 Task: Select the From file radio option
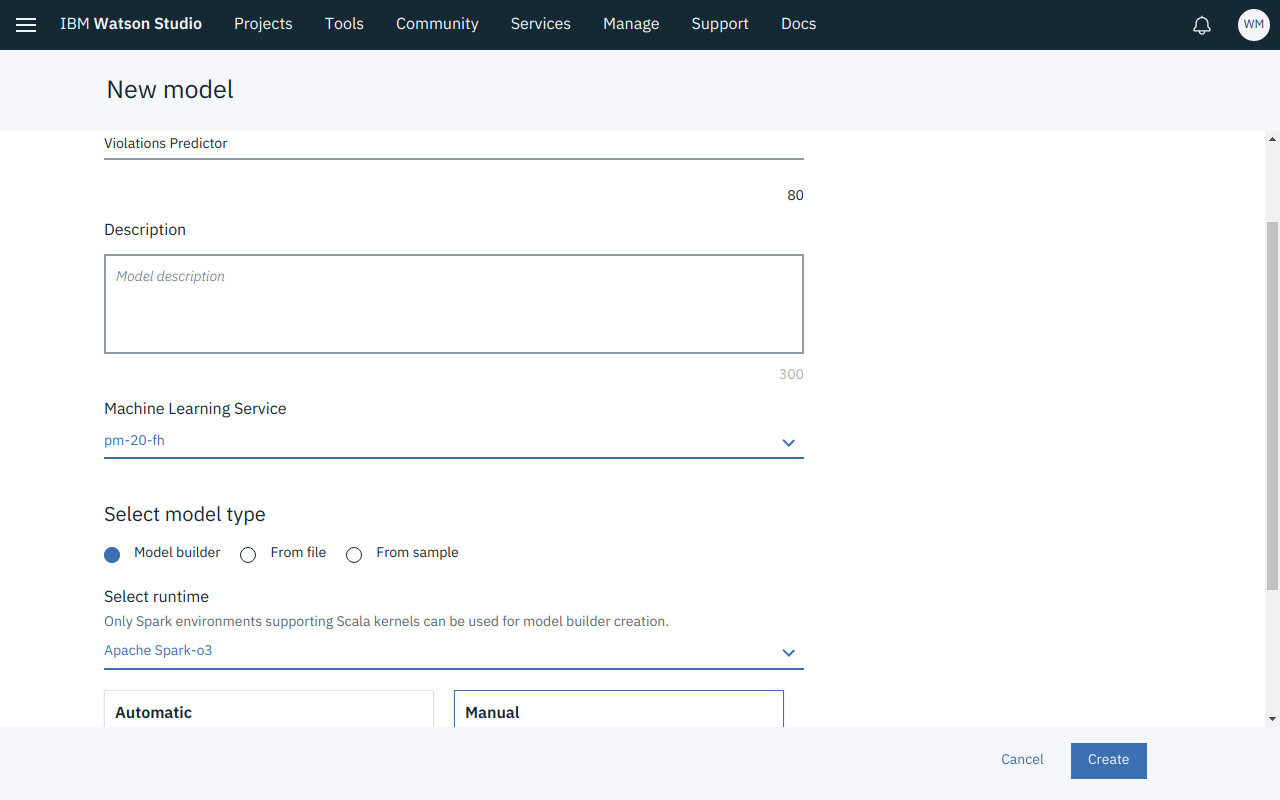click(x=248, y=554)
